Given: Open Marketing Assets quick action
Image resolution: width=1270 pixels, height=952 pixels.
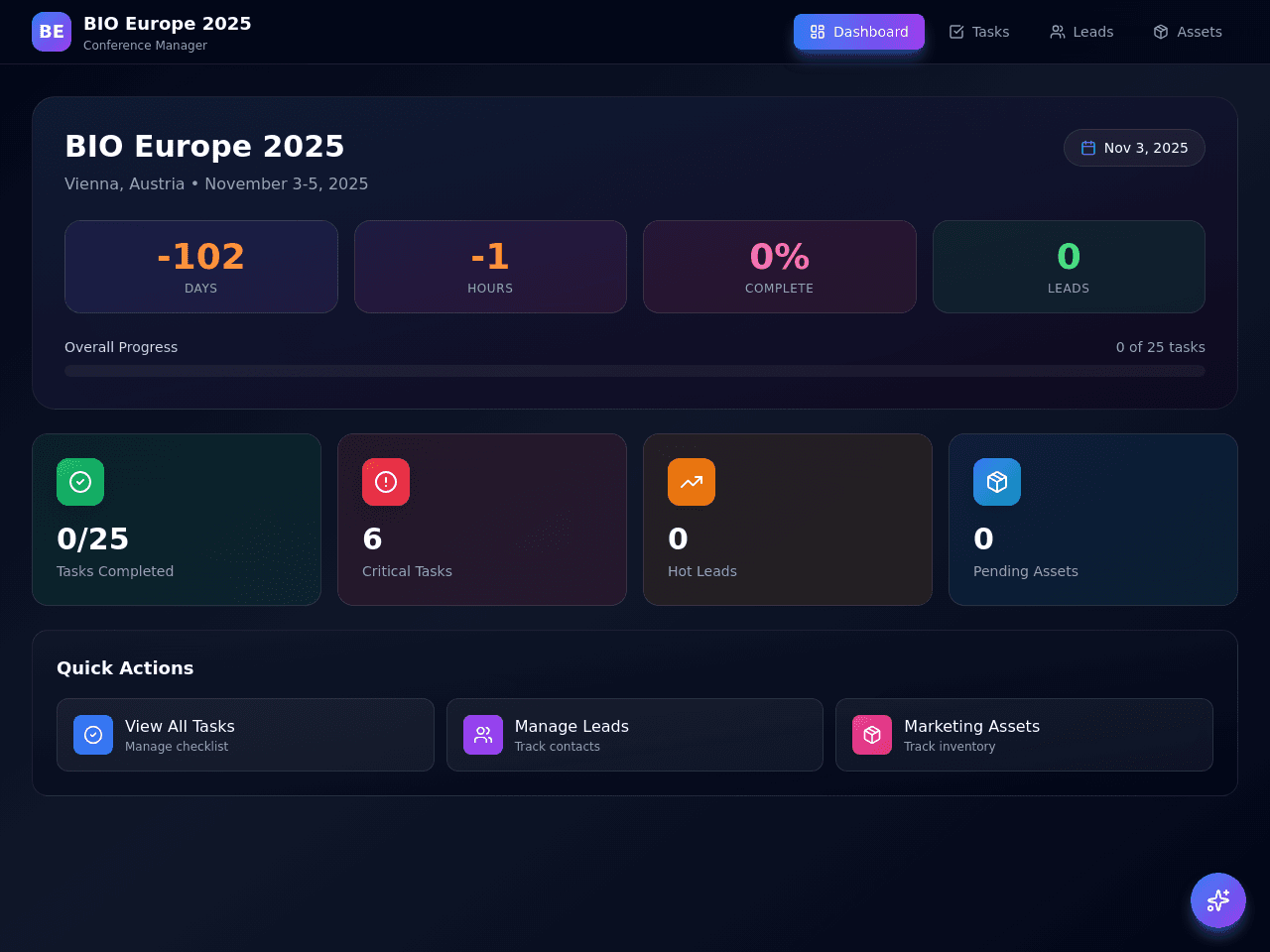Looking at the screenshot, I should coord(1024,735).
